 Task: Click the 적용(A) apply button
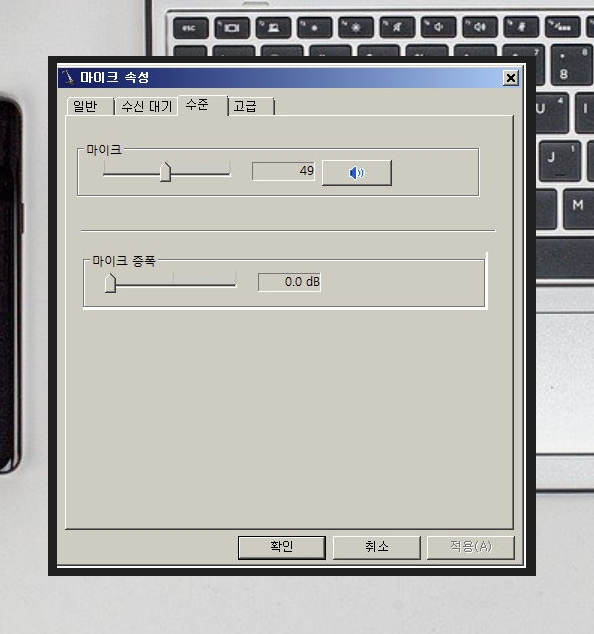click(471, 547)
